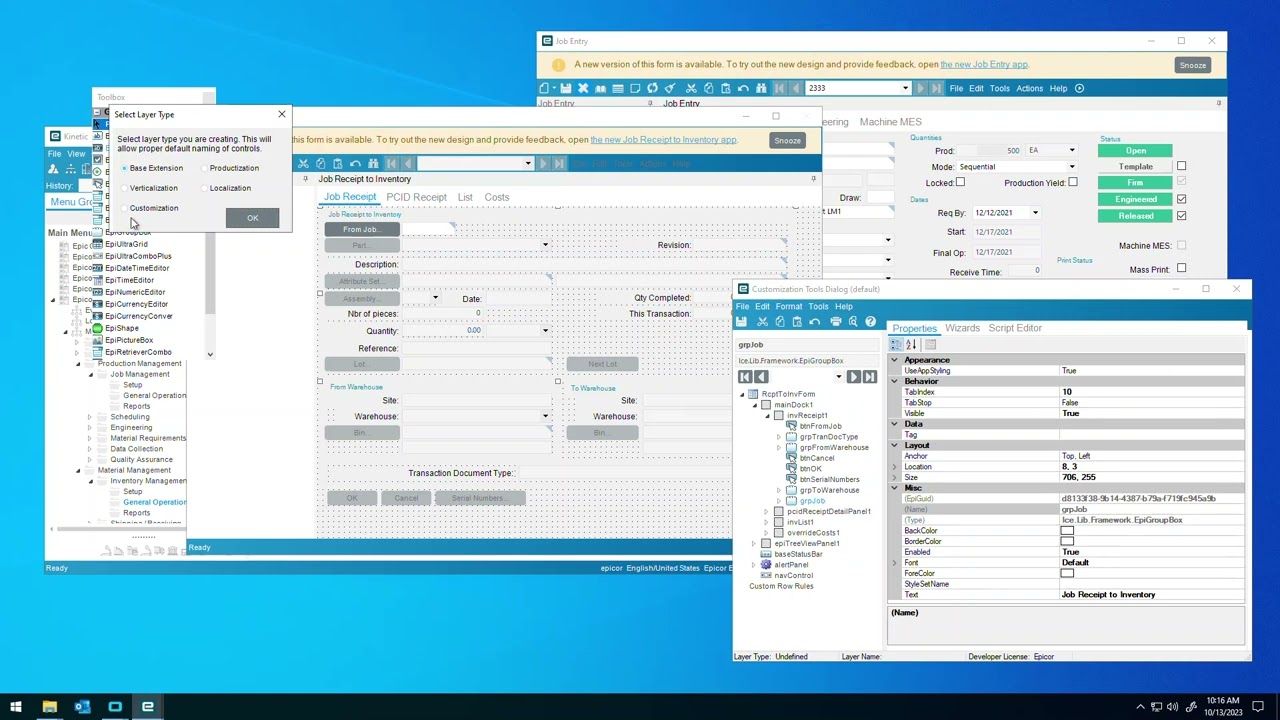Collapse the Appearance category in Properties
The image size is (1280, 720).
point(895,360)
